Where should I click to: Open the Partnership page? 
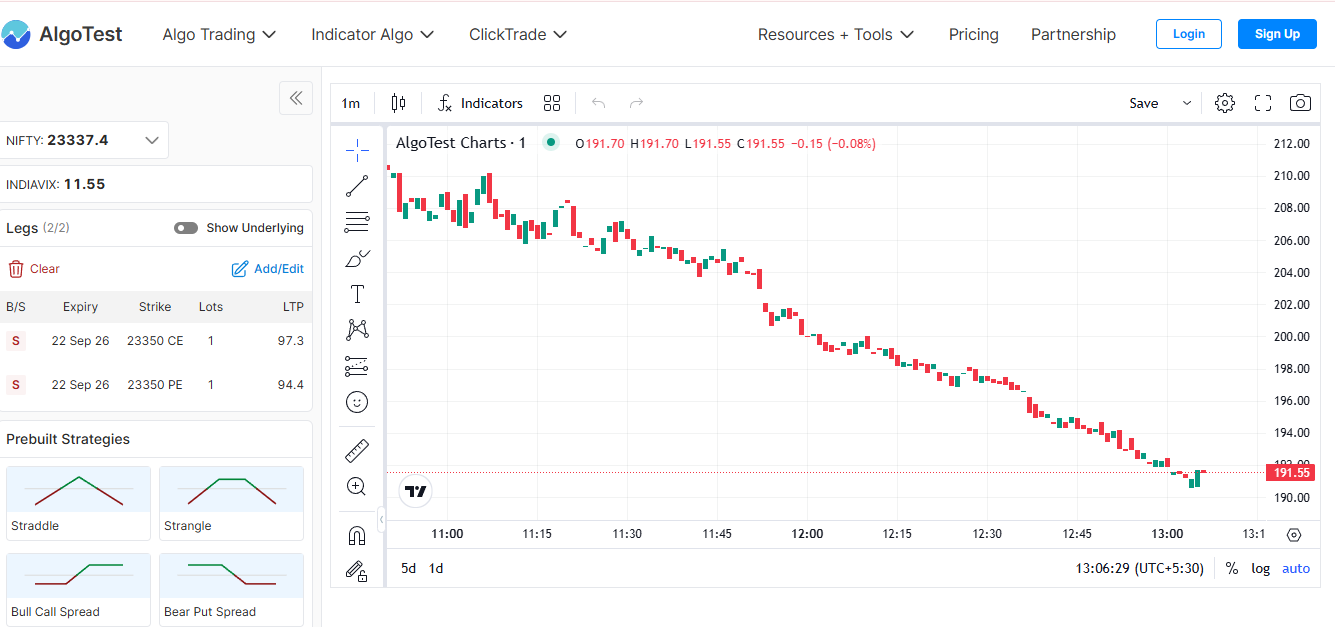[x=1073, y=34]
